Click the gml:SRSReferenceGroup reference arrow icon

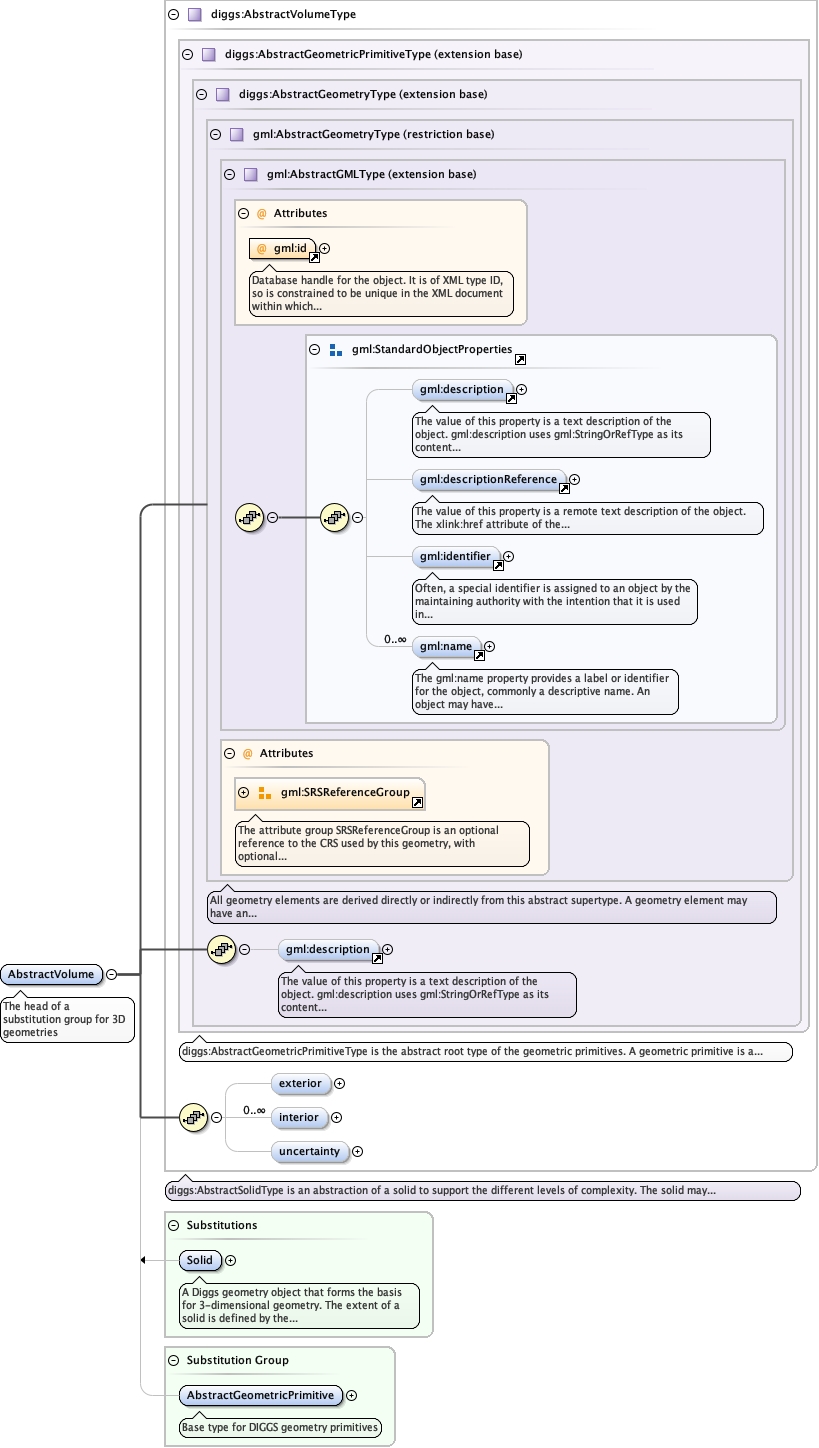click(417, 802)
